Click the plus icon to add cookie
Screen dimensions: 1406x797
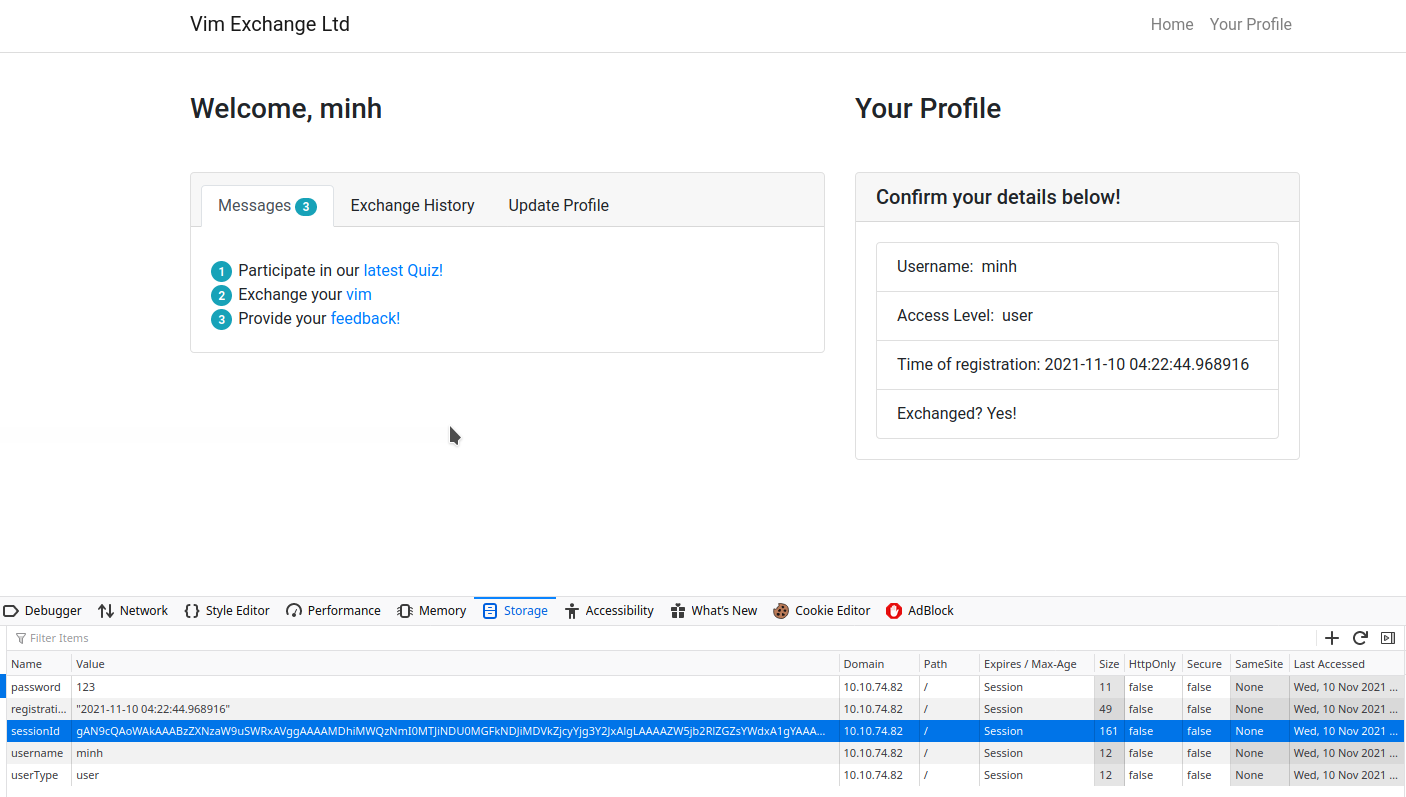click(1332, 638)
